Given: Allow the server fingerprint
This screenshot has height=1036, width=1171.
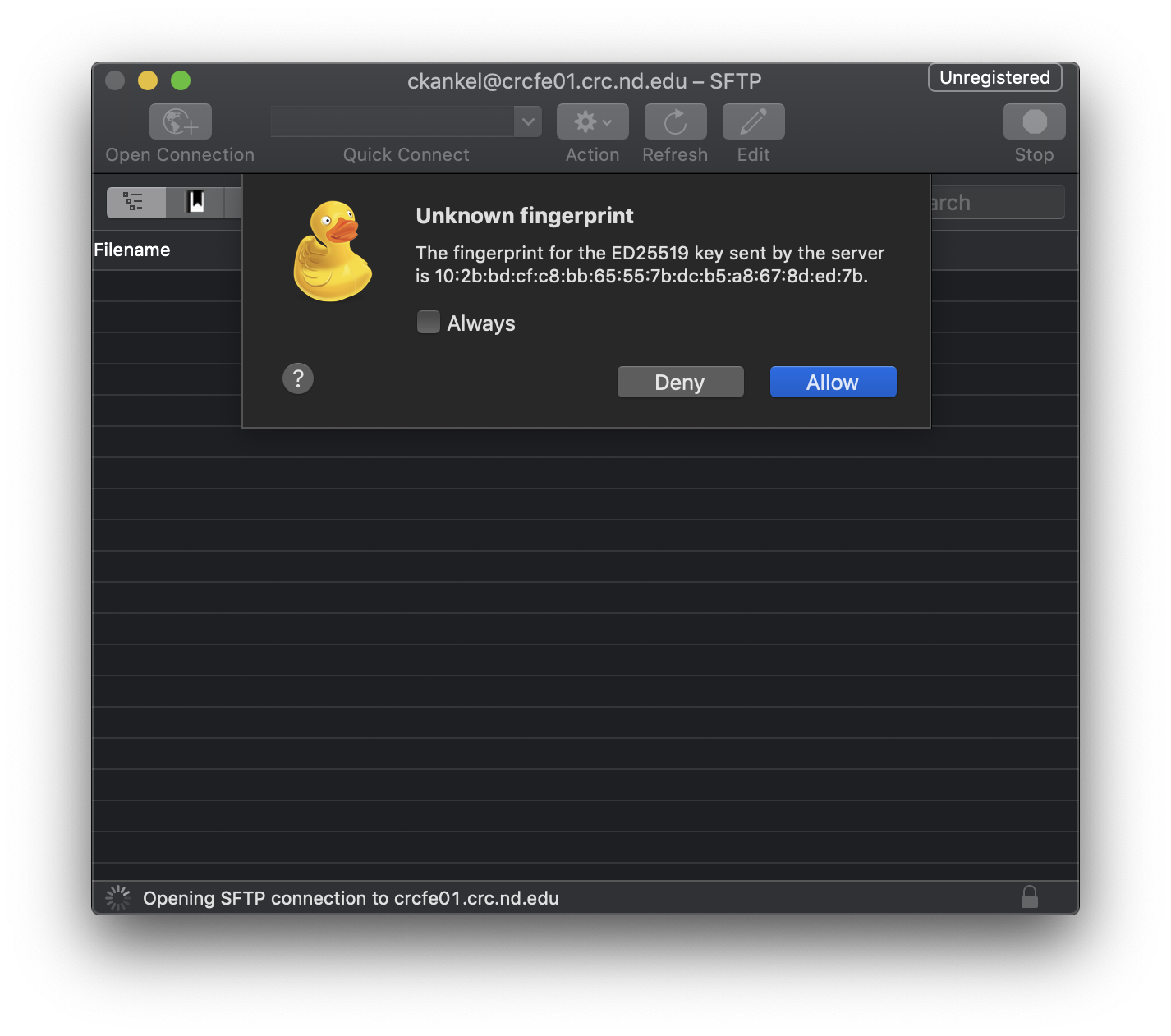Looking at the screenshot, I should coord(833,382).
